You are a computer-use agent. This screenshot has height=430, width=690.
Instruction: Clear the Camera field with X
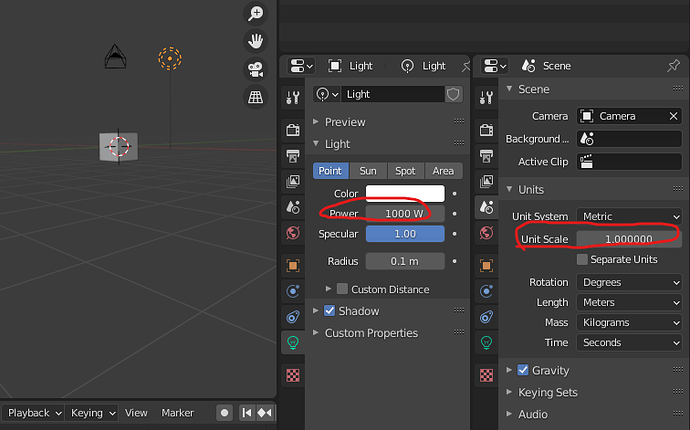[673, 116]
